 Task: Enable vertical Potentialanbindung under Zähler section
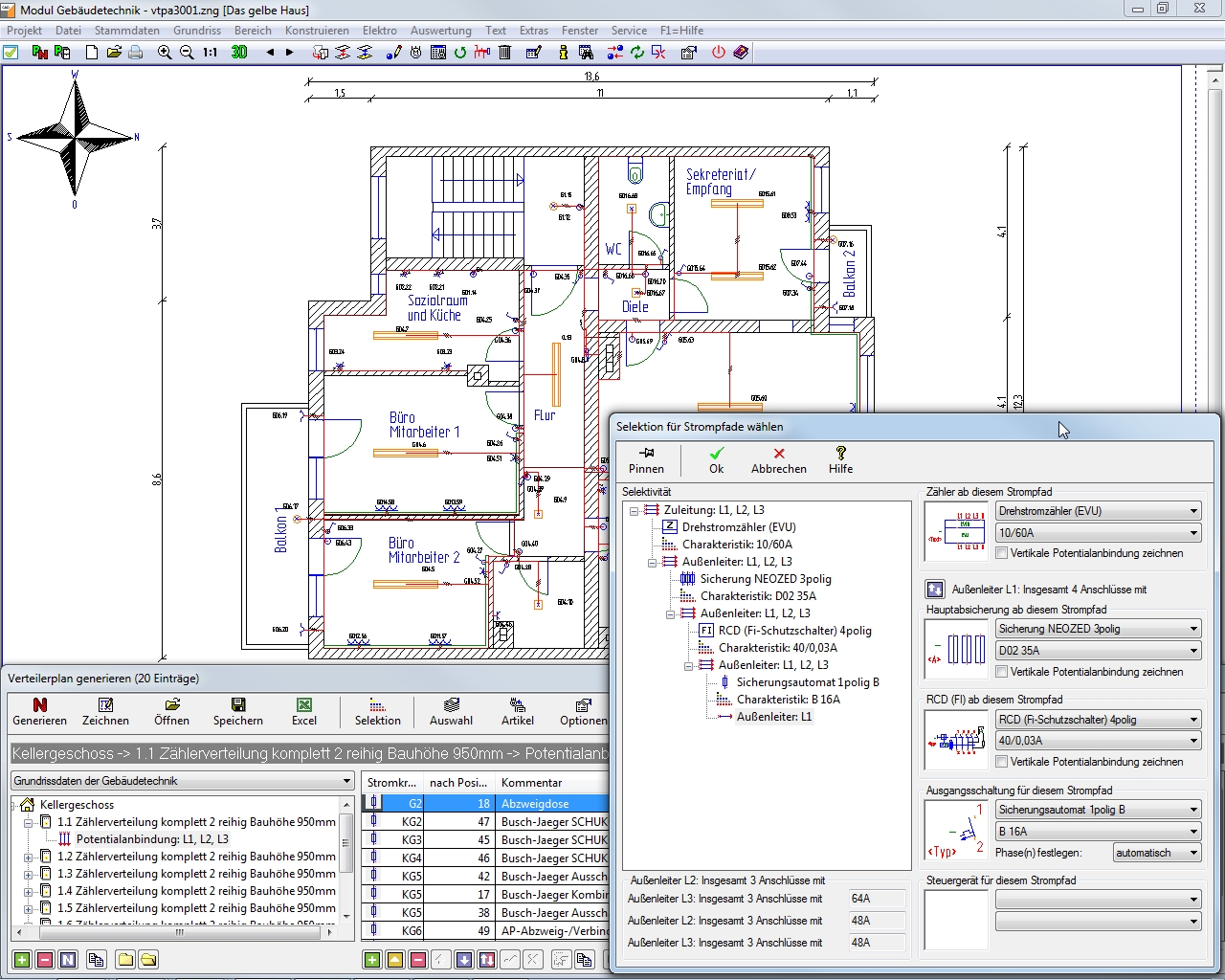1002,553
